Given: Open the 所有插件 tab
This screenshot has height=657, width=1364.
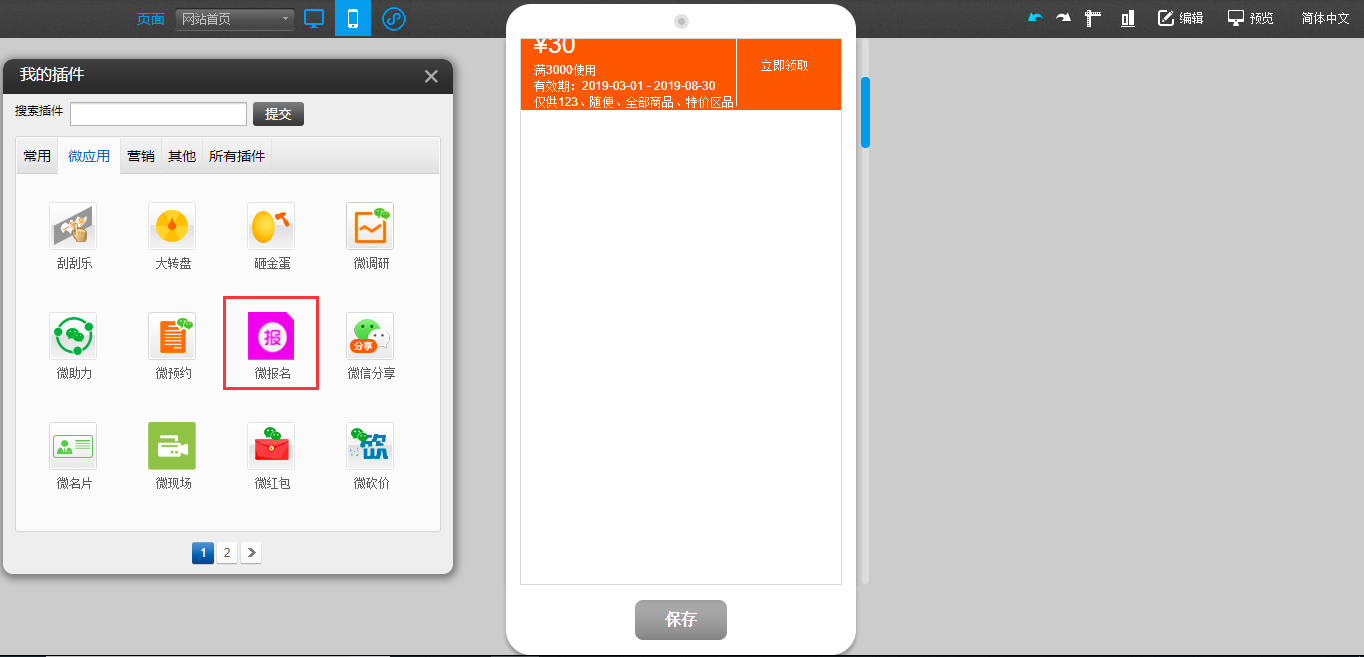Looking at the screenshot, I should [x=237, y=156].
